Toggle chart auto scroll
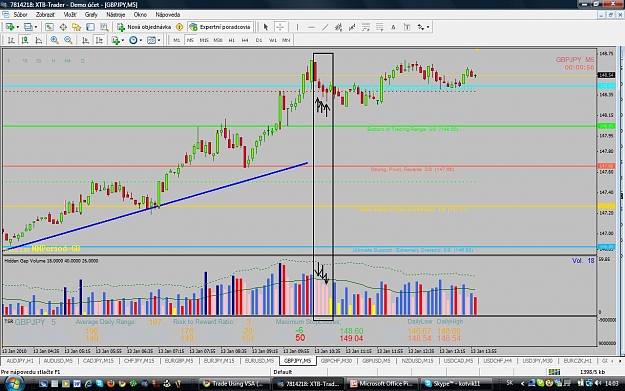 [85, 40]
